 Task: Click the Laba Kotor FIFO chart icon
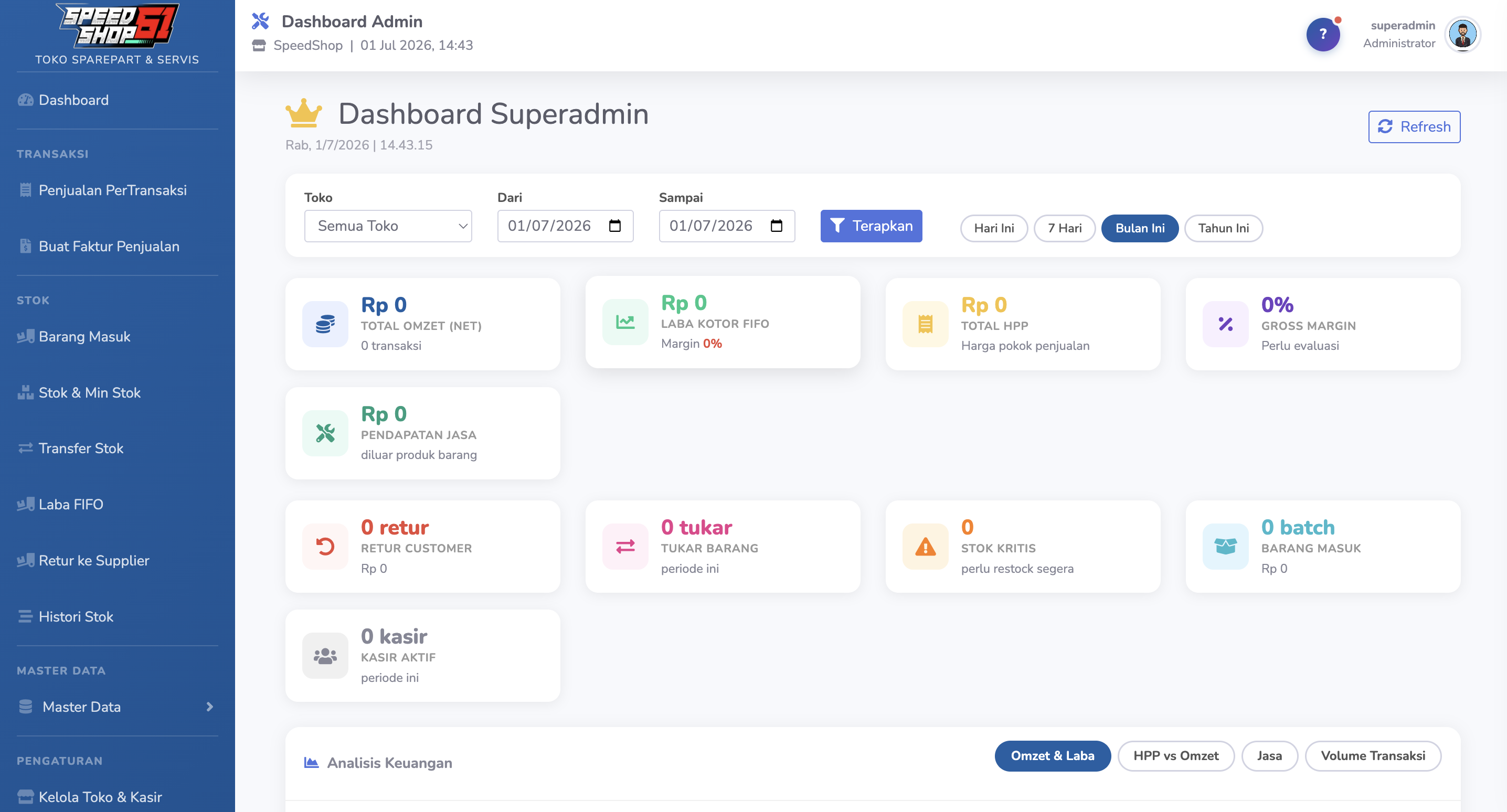pyautogui.click(x=625, y=322)
